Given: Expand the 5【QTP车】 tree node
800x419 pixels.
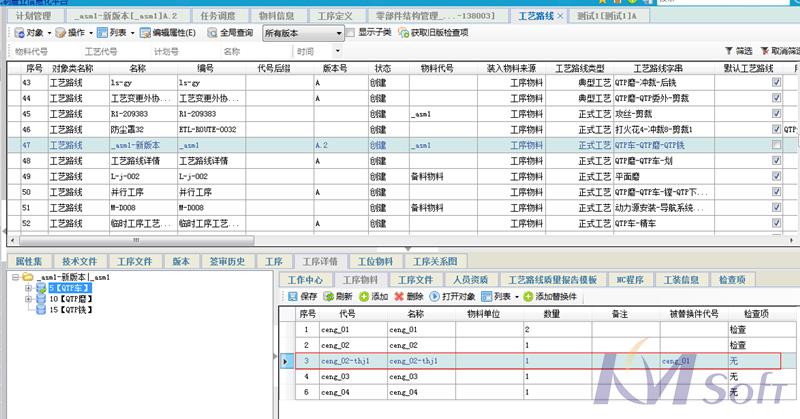Looking at the screenshot, I should tap(28, 287).
